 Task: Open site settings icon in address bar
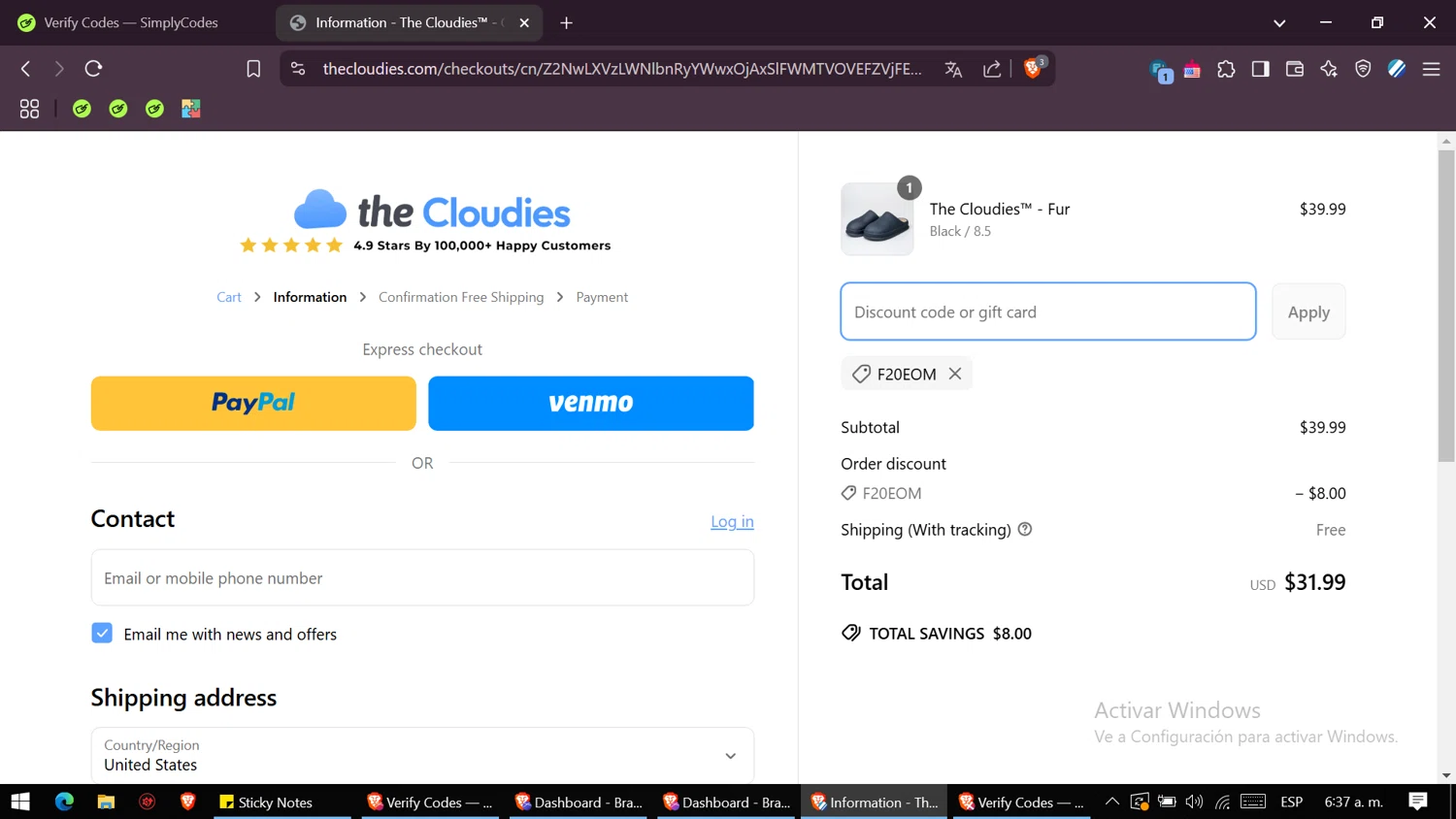tap(298, 69)
